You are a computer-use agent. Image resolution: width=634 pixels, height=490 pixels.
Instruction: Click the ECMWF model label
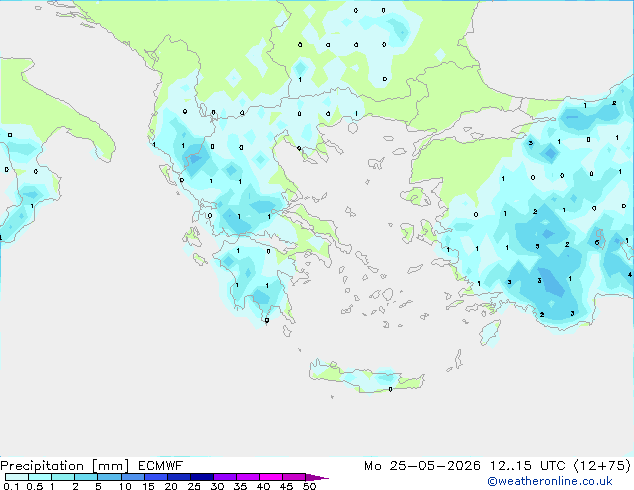click(161, 466)
